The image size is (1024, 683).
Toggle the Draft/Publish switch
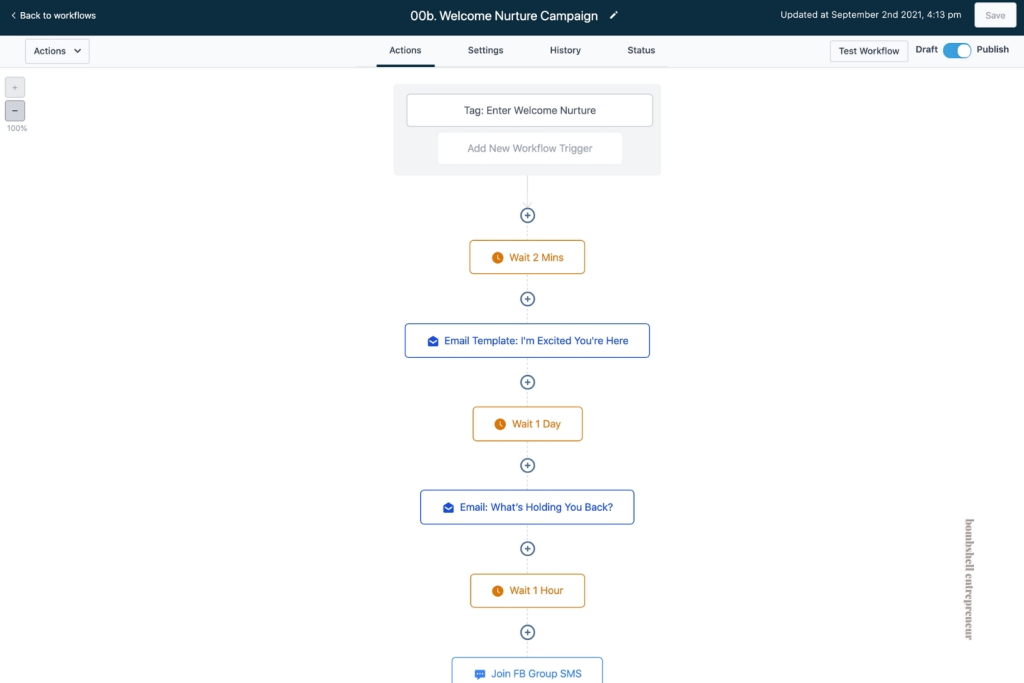tap(957, 50)
